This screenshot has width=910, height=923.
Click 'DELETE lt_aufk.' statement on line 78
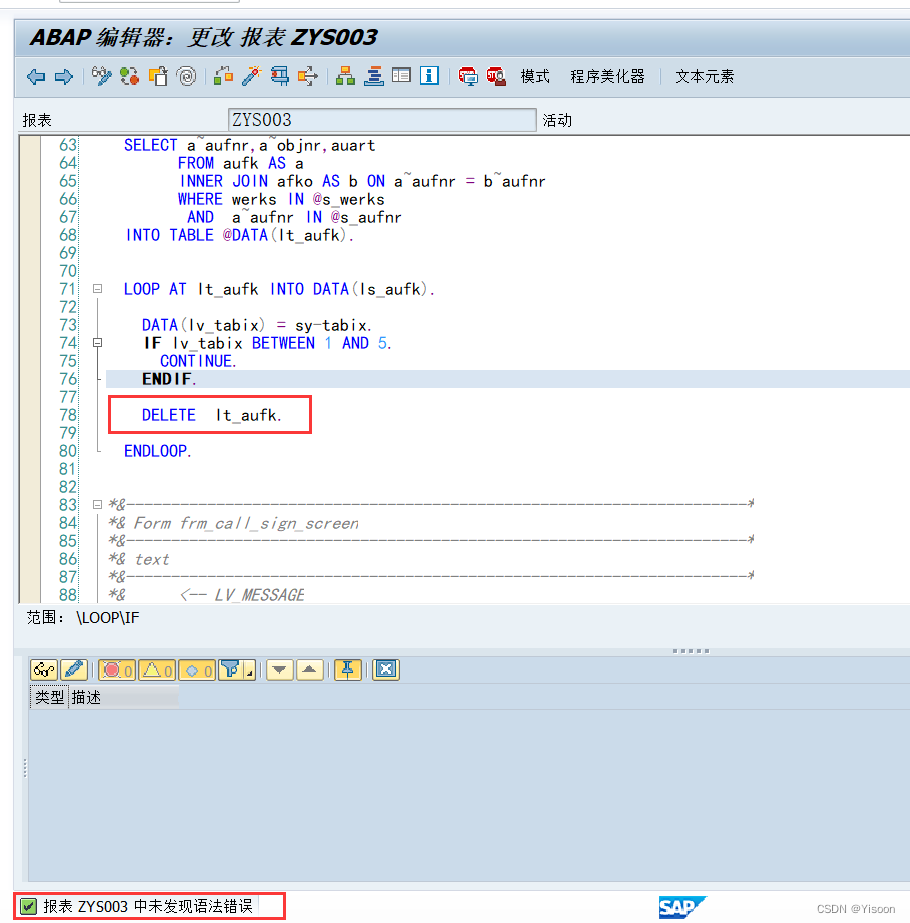pos(212,416)
